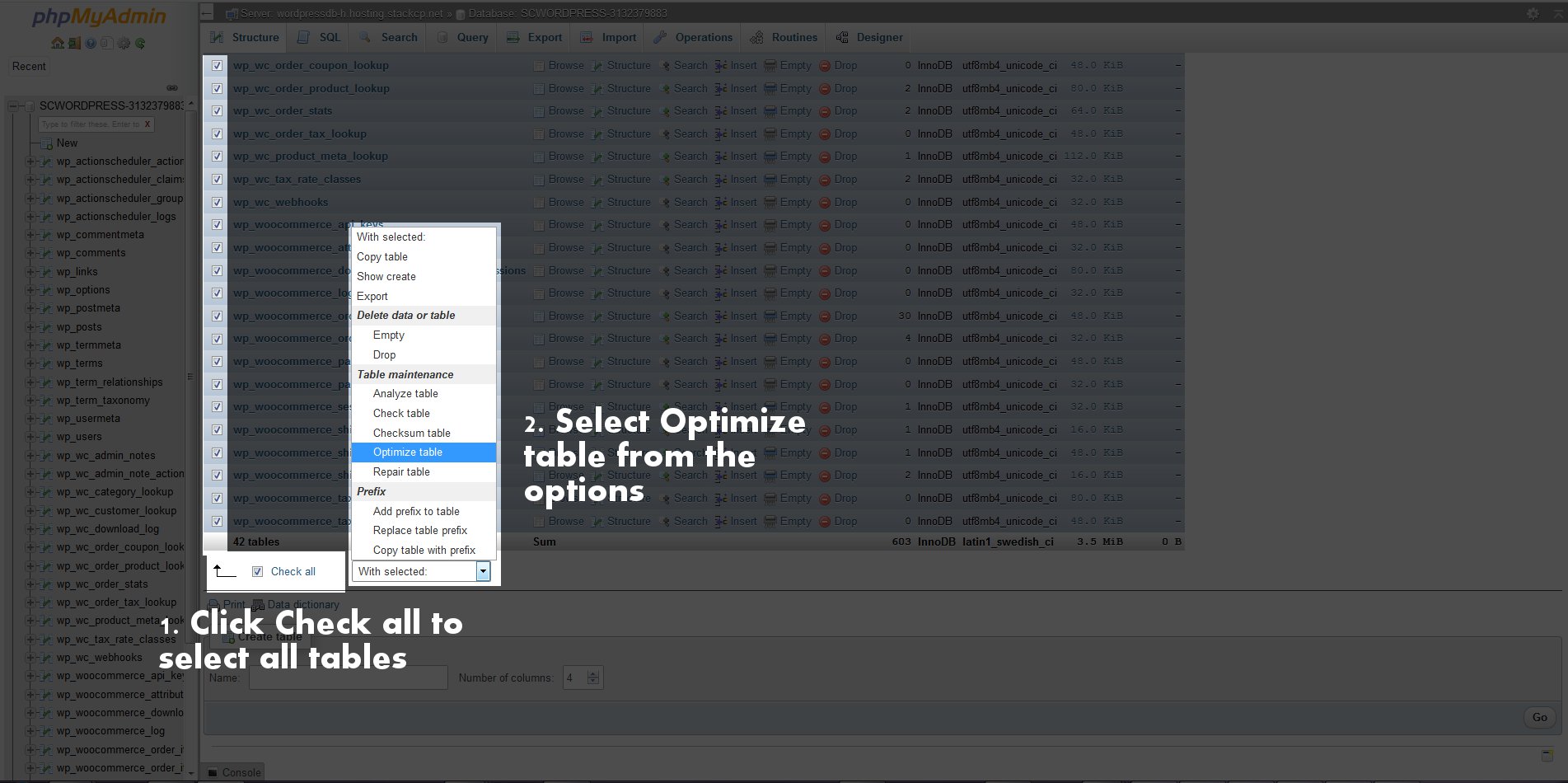Select Optimize table from the dropdown list

424,452
